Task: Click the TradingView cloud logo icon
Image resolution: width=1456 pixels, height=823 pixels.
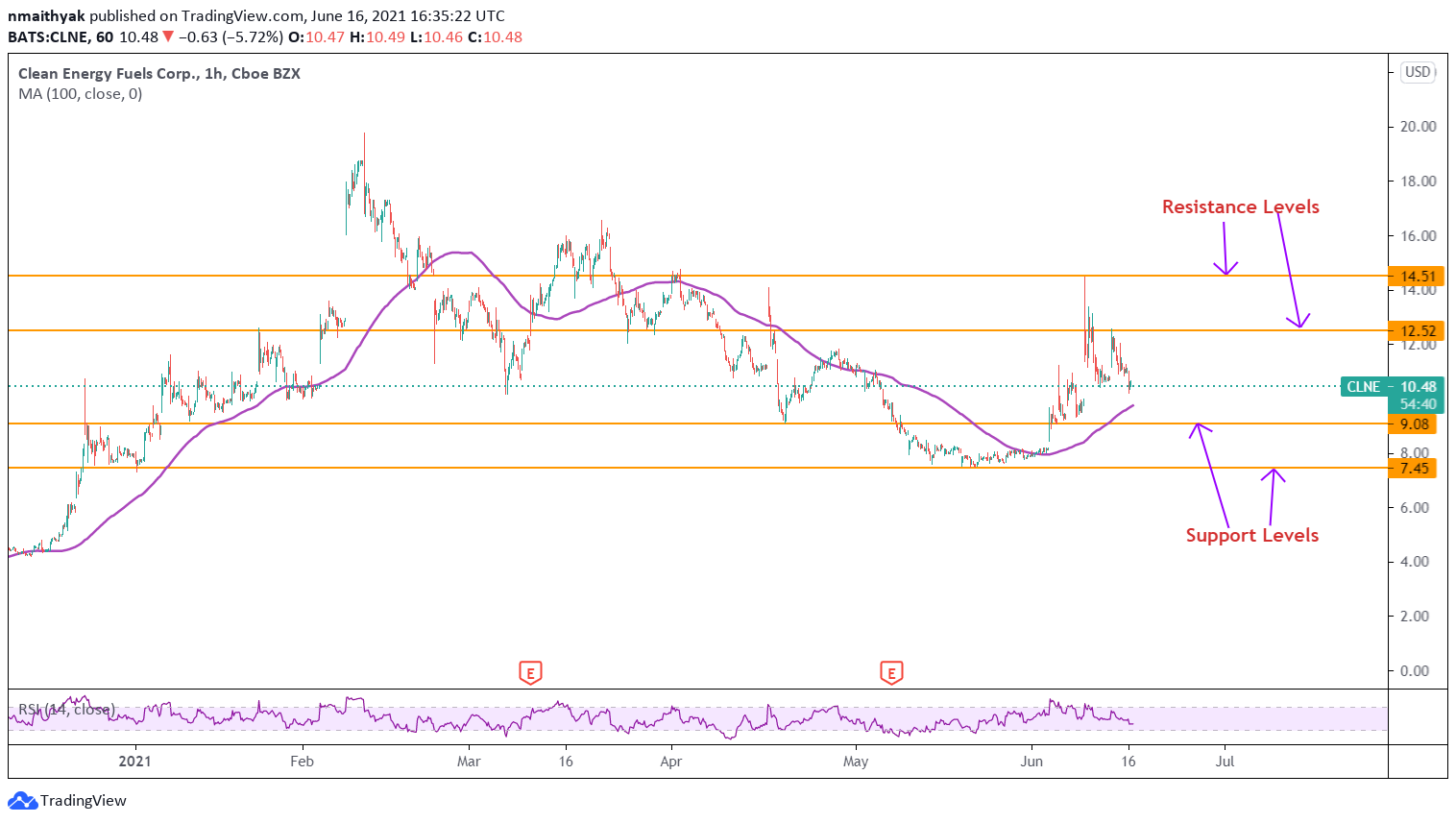Action: [22, 801]
